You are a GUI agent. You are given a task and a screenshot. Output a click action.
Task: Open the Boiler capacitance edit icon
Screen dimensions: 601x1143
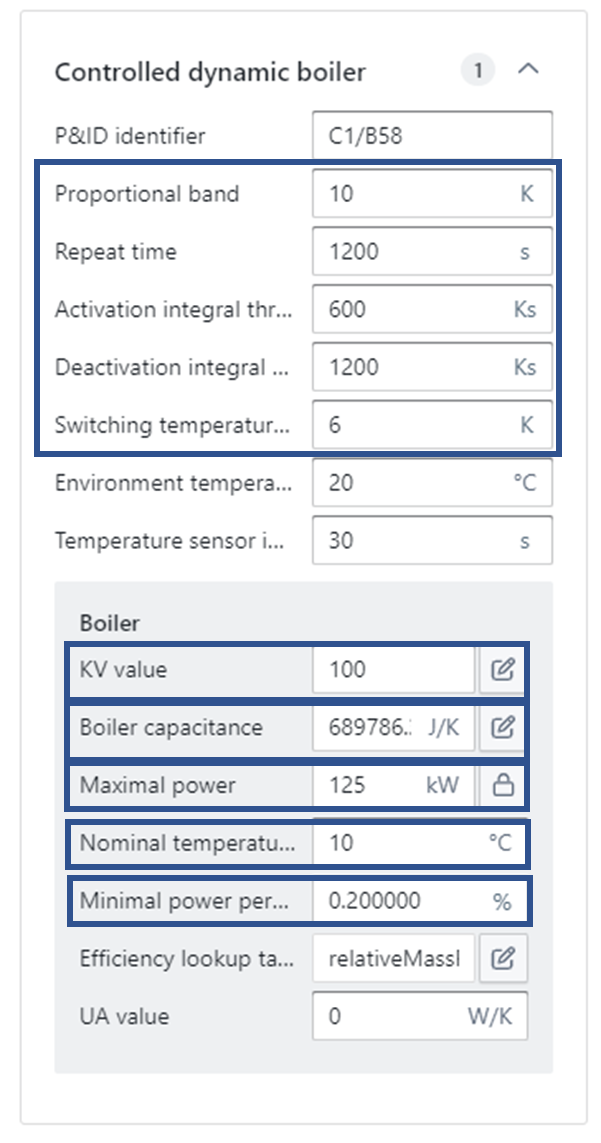(x=503, y=728)
